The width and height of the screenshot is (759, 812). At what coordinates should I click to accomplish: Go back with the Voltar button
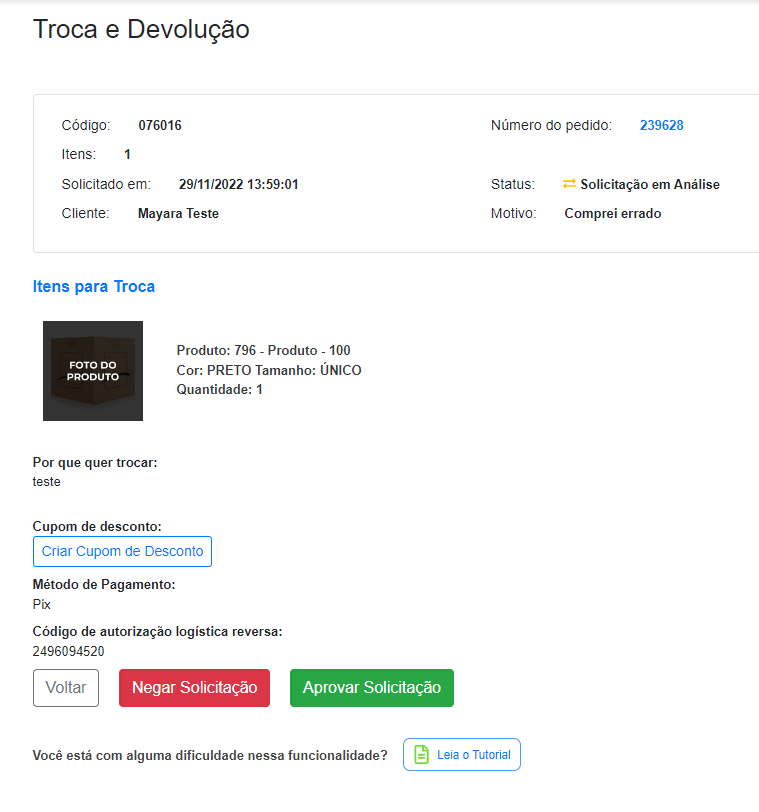tap(66, 688)
